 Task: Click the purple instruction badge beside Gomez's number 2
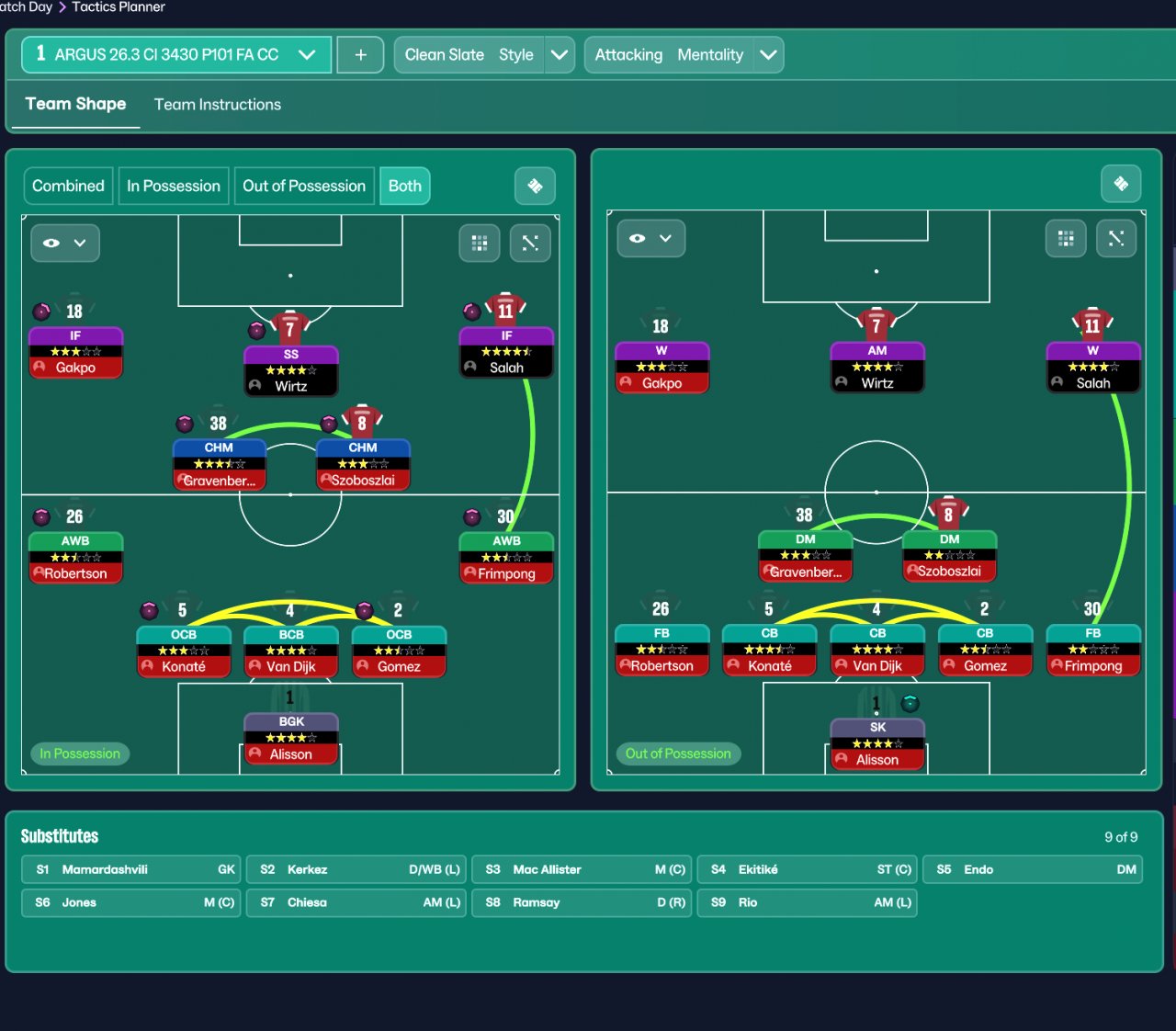365,610
